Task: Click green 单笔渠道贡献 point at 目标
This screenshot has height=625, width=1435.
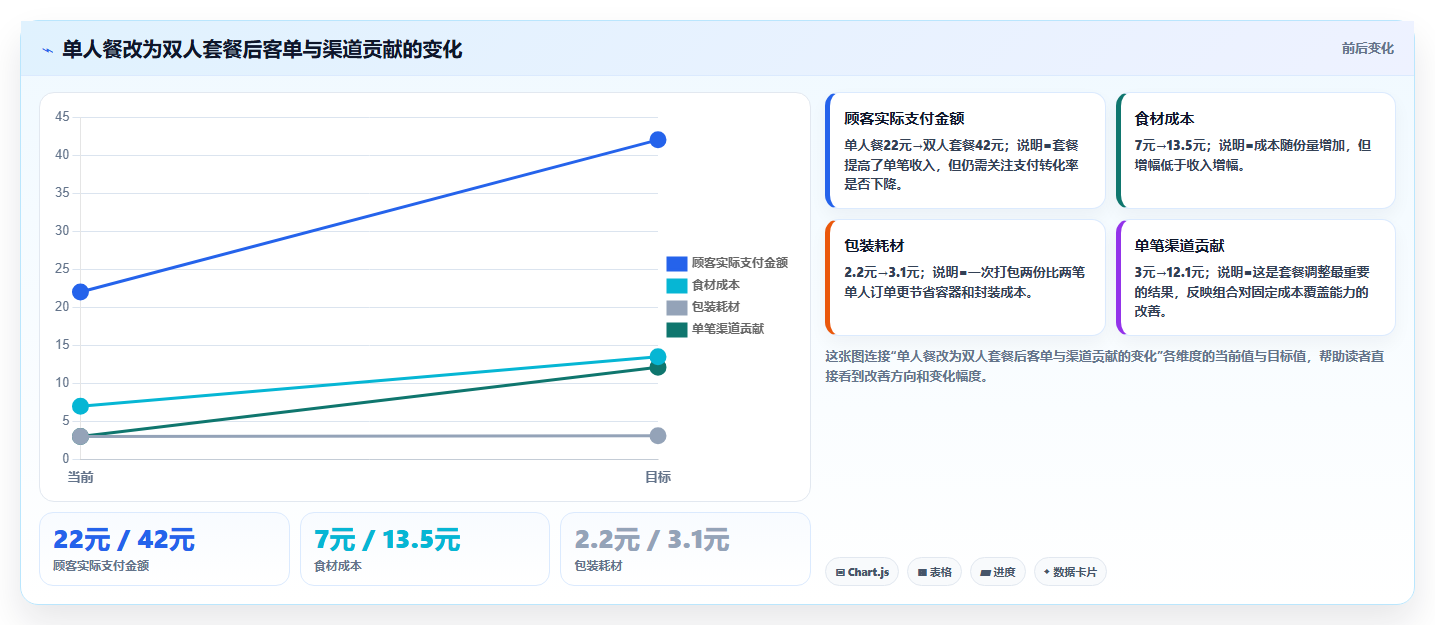Action: 658,369
